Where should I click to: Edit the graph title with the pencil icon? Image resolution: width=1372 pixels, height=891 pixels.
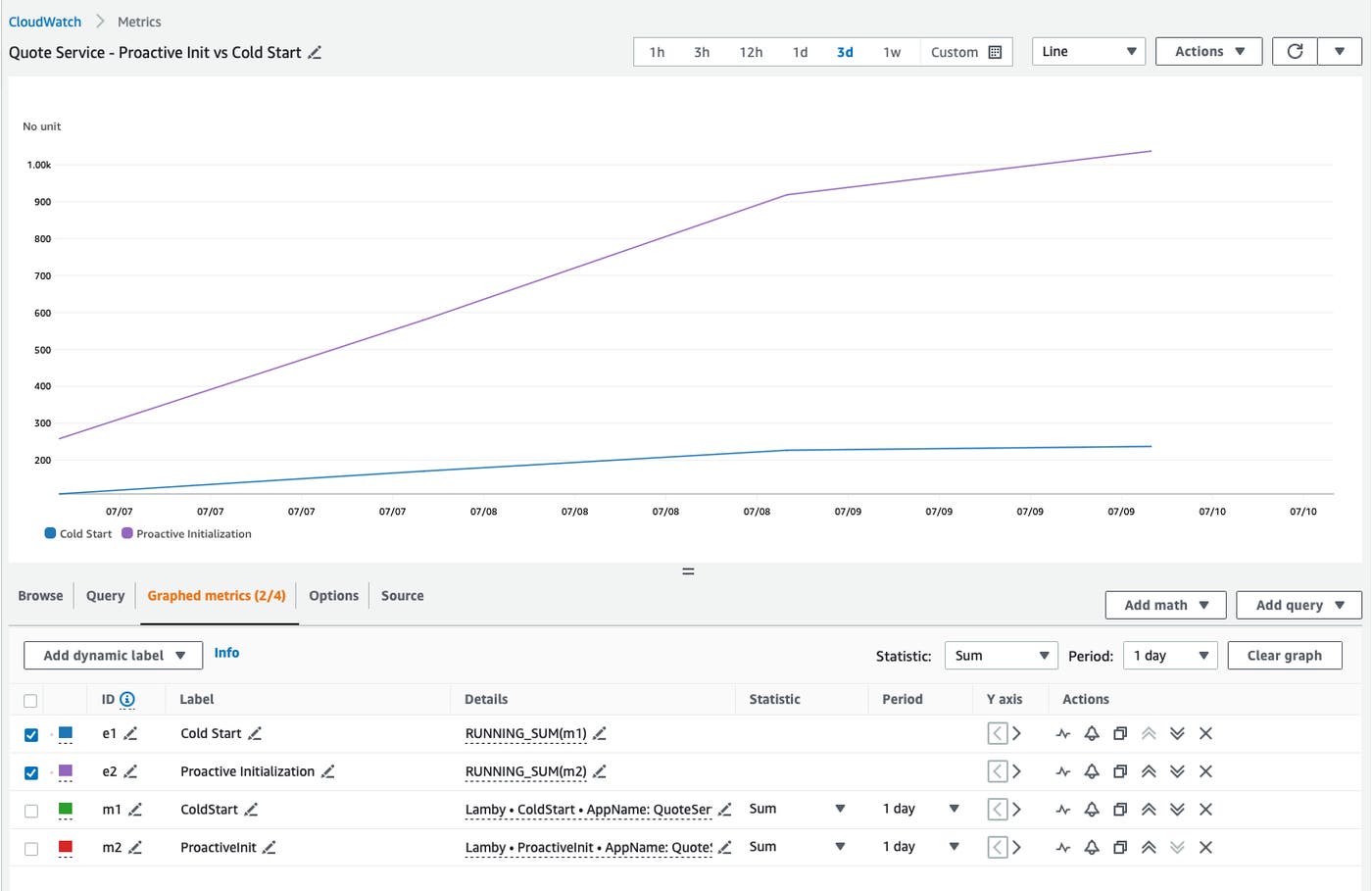coord(315,53)
